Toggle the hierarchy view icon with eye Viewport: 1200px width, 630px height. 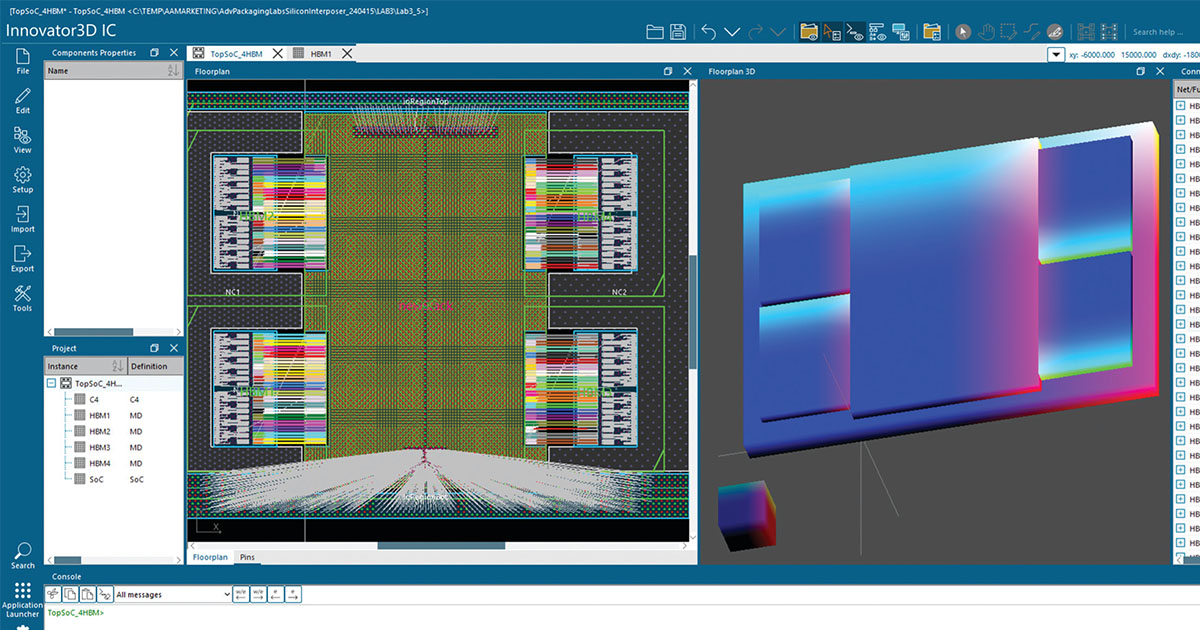pos(877,31)
